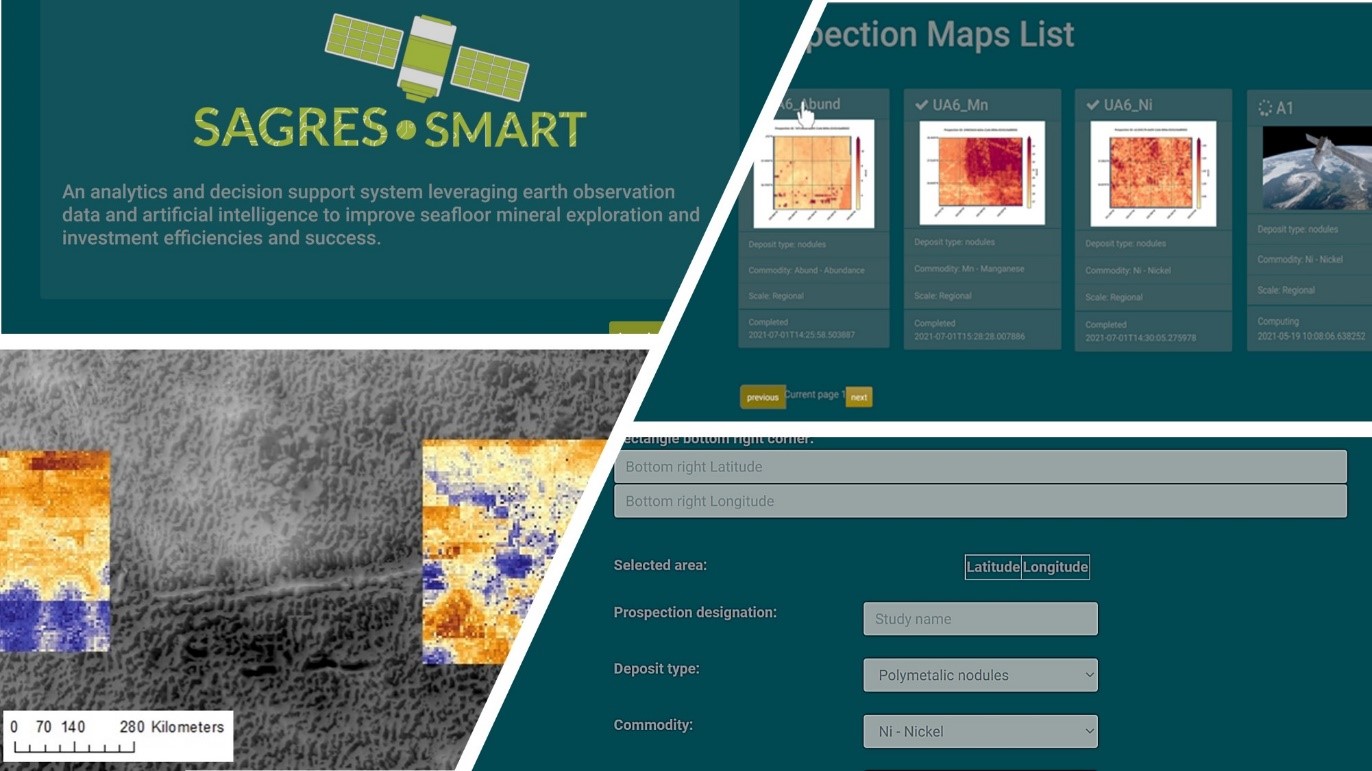Click the Study name input field
Image resolution: width=1372 pixels, height=771 pixels.
(x=980, y=619)
